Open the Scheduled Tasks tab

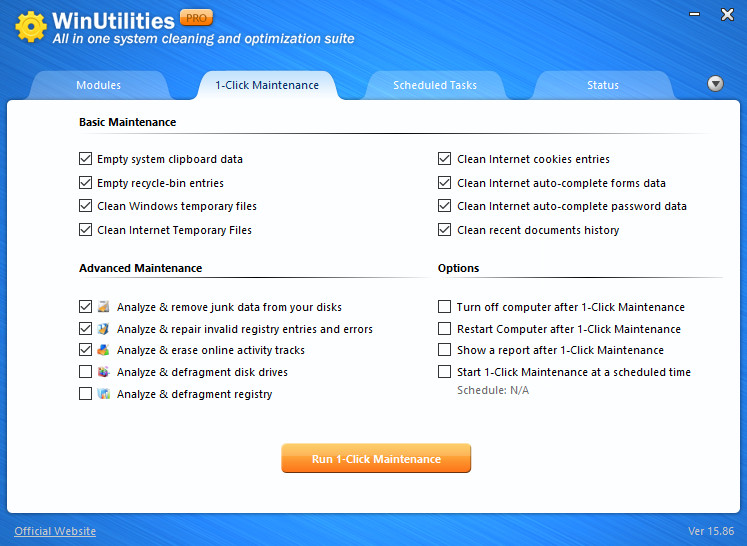pyautogui.click(x=434, y=85)
